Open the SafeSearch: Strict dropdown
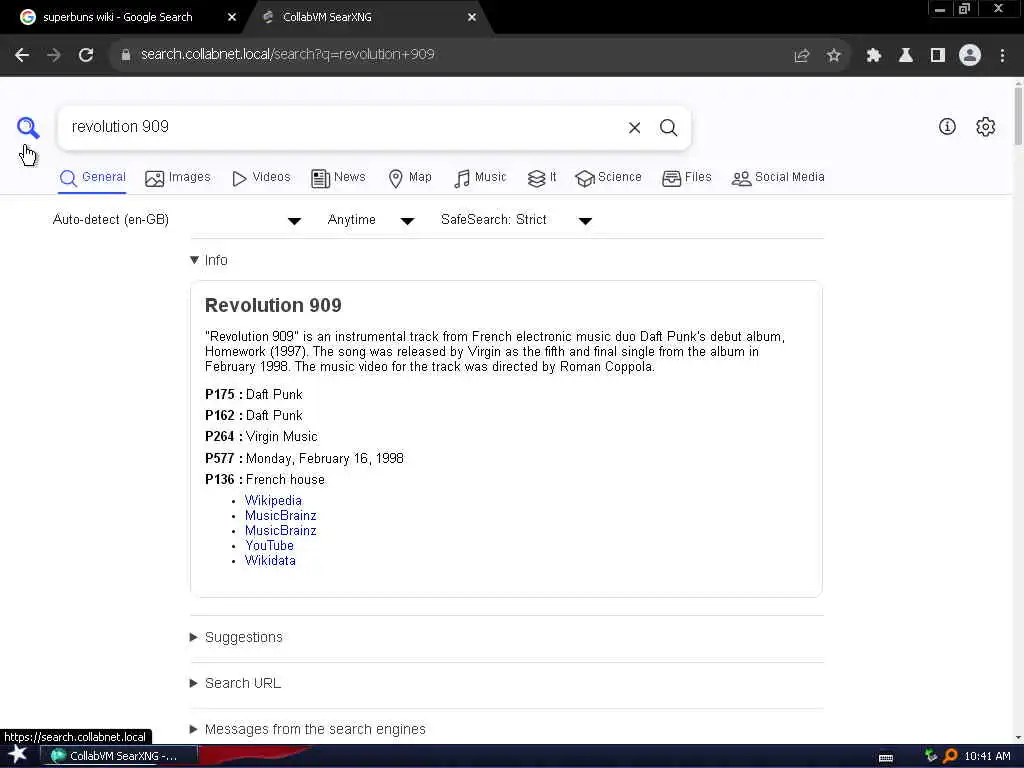The width and height of the screenshot is (1024, 768). point(516,220)
